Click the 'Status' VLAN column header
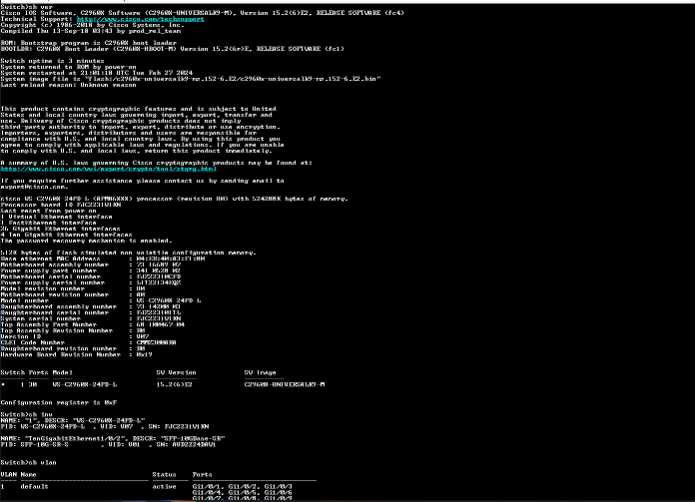This screenshot has height=502, width=695. 164,474
